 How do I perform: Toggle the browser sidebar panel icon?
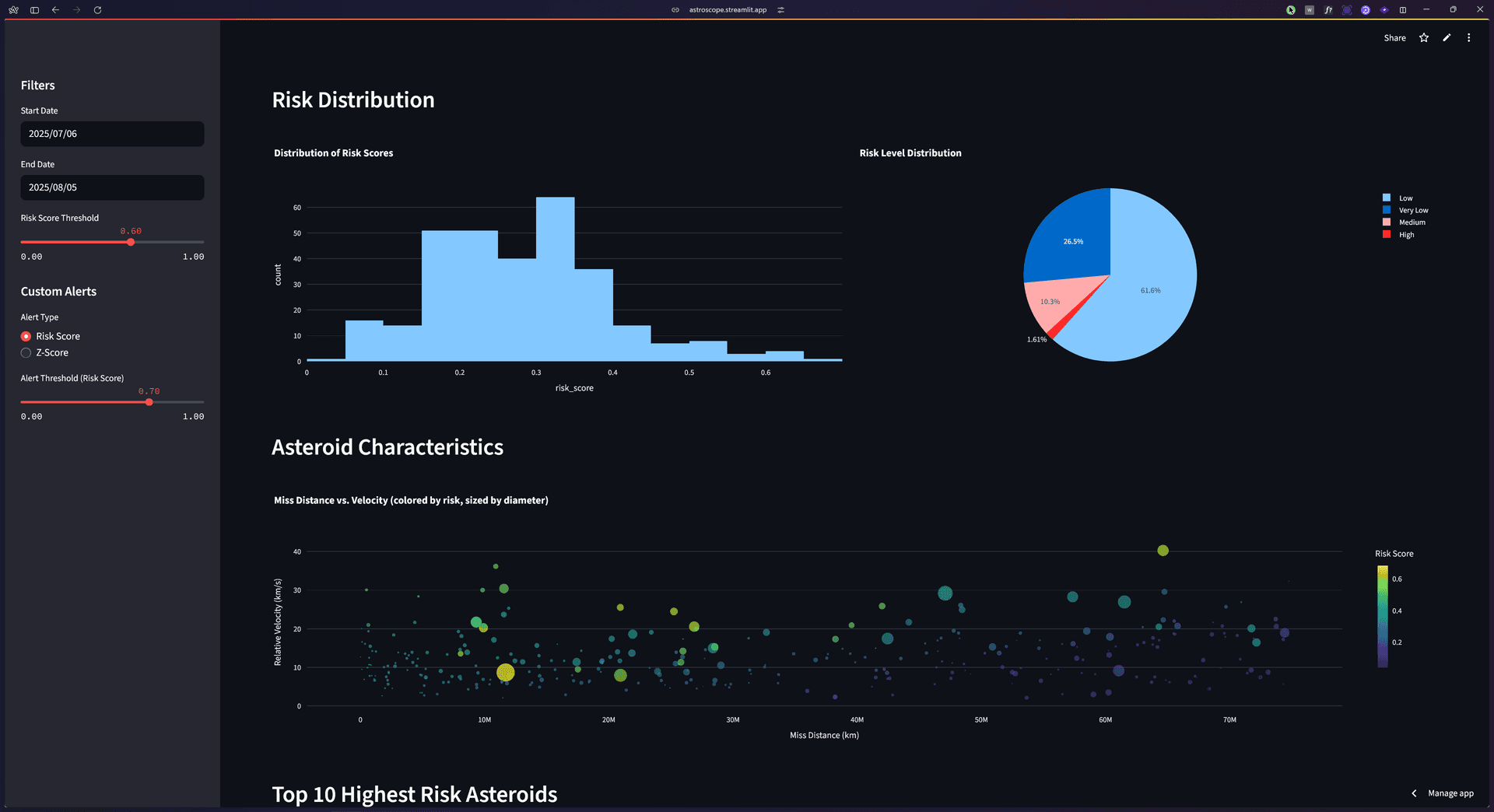34,10
